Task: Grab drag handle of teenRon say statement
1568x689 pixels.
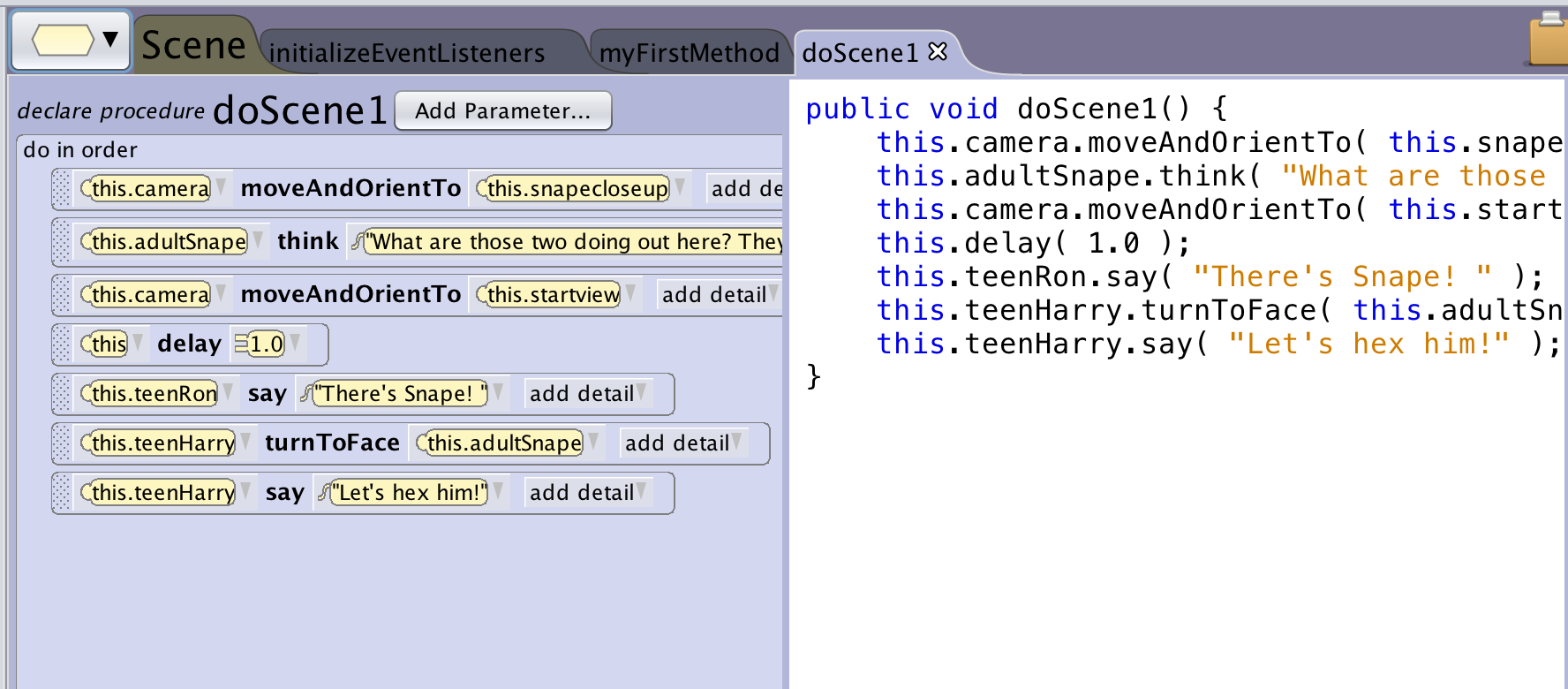Action: point(61,393)
